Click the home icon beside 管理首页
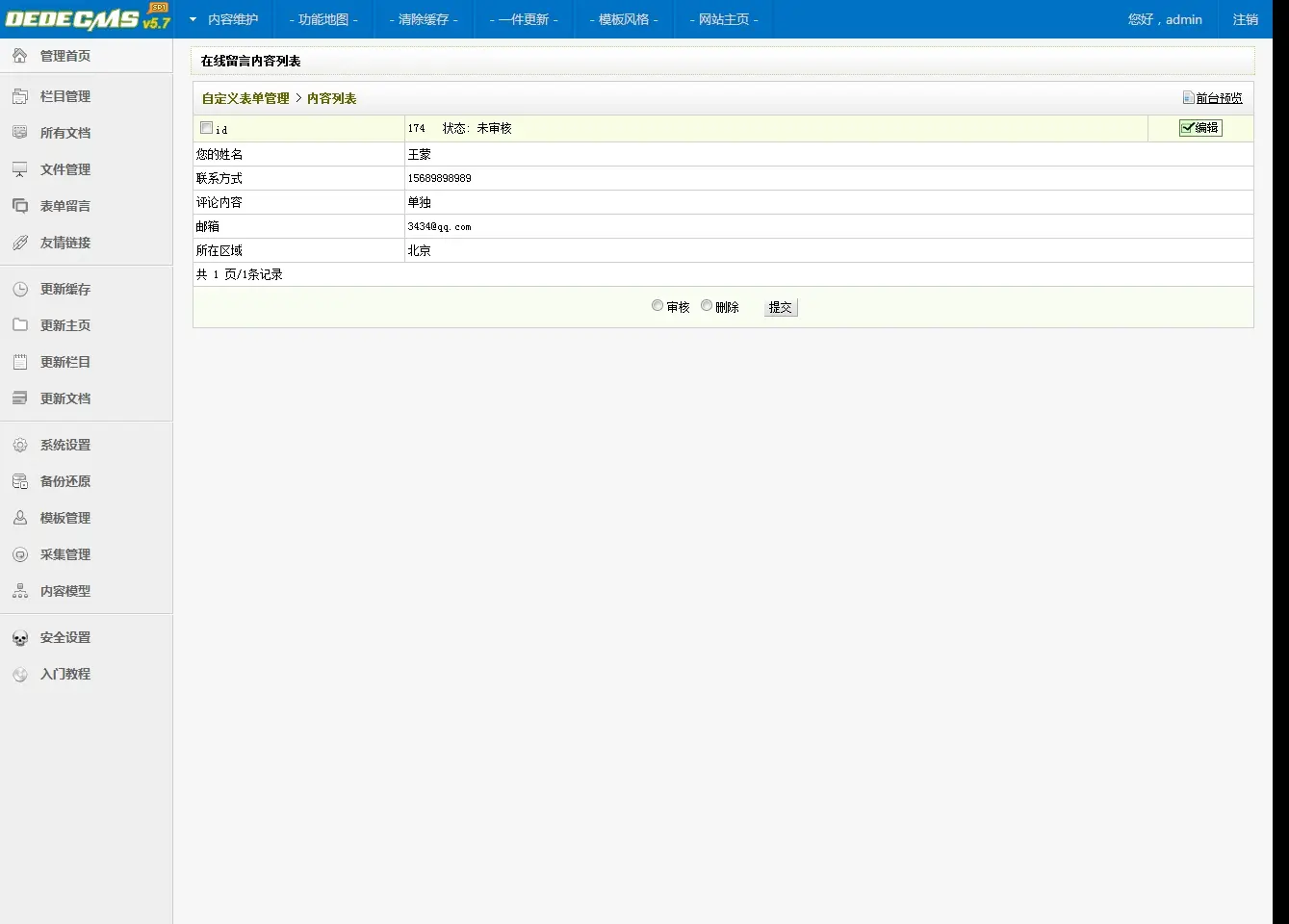The height and width of the screenshot is (924, 1289). 20,56
